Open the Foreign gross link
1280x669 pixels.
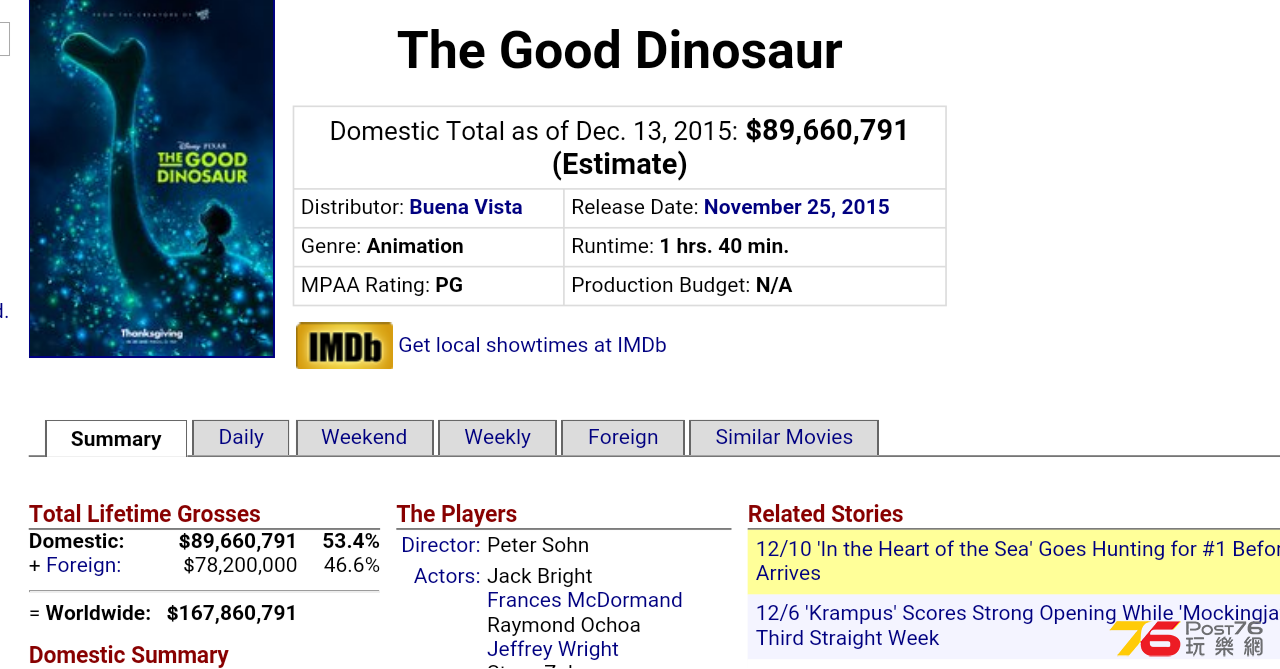tap(83, 565)
